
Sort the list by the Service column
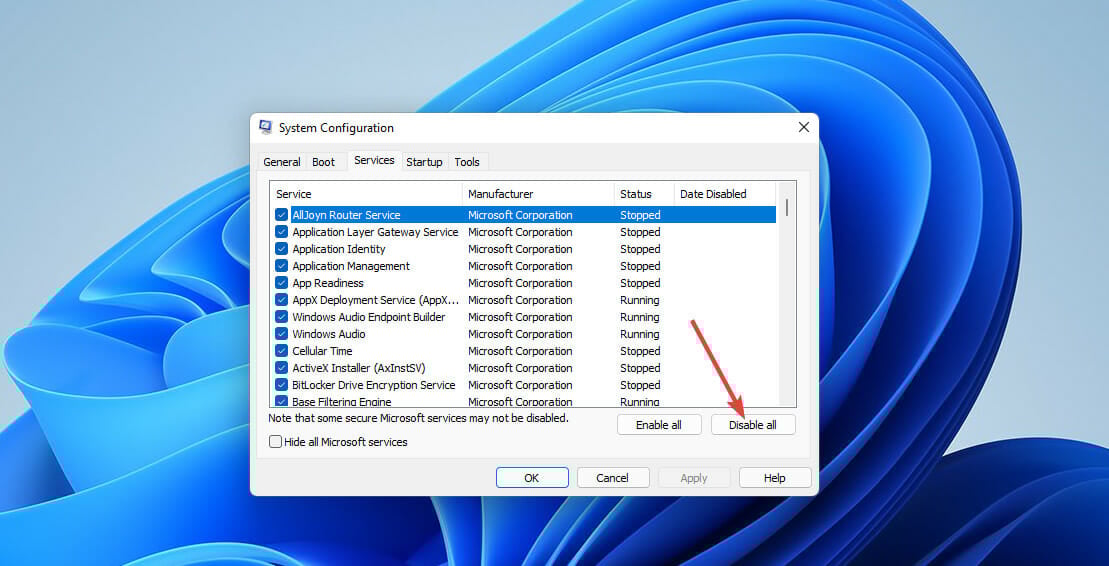[x=366, y=194]
